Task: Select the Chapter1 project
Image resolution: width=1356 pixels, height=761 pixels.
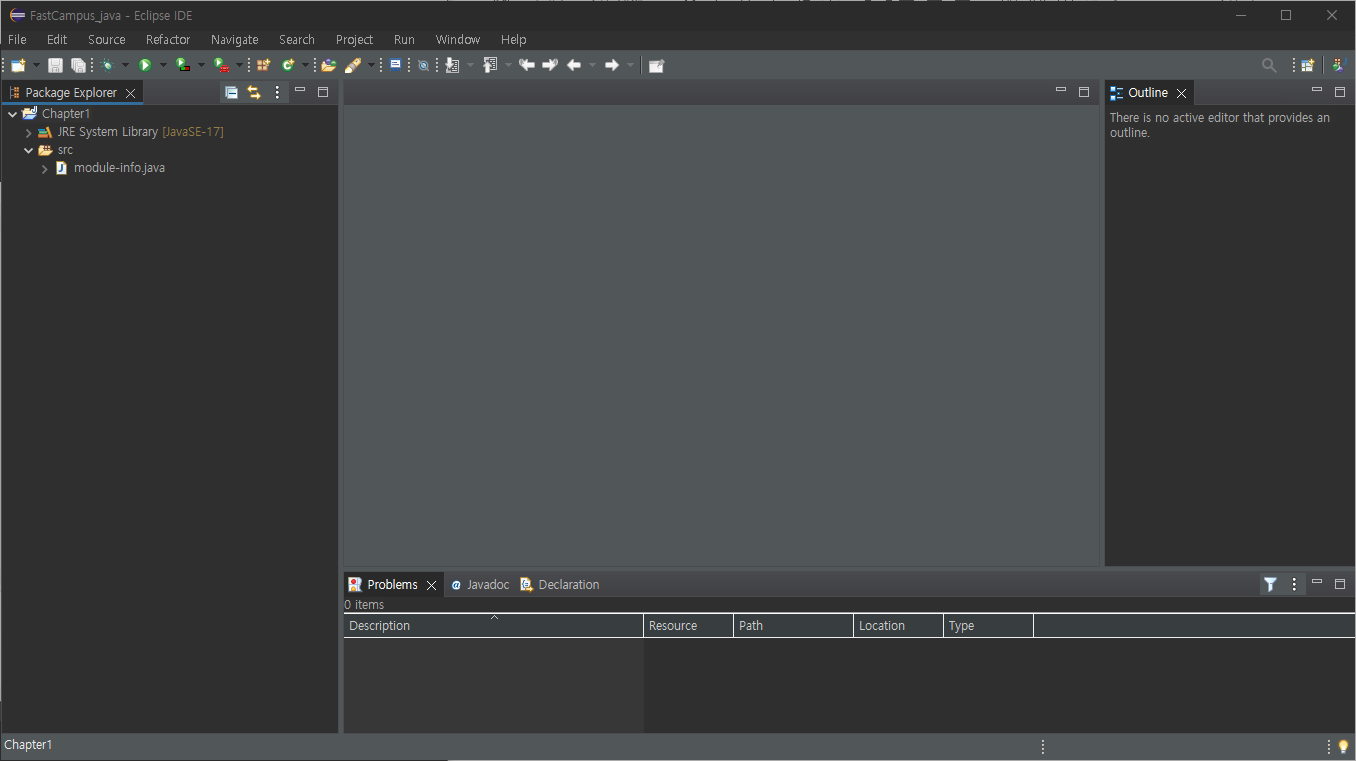Action: point(66,114)
